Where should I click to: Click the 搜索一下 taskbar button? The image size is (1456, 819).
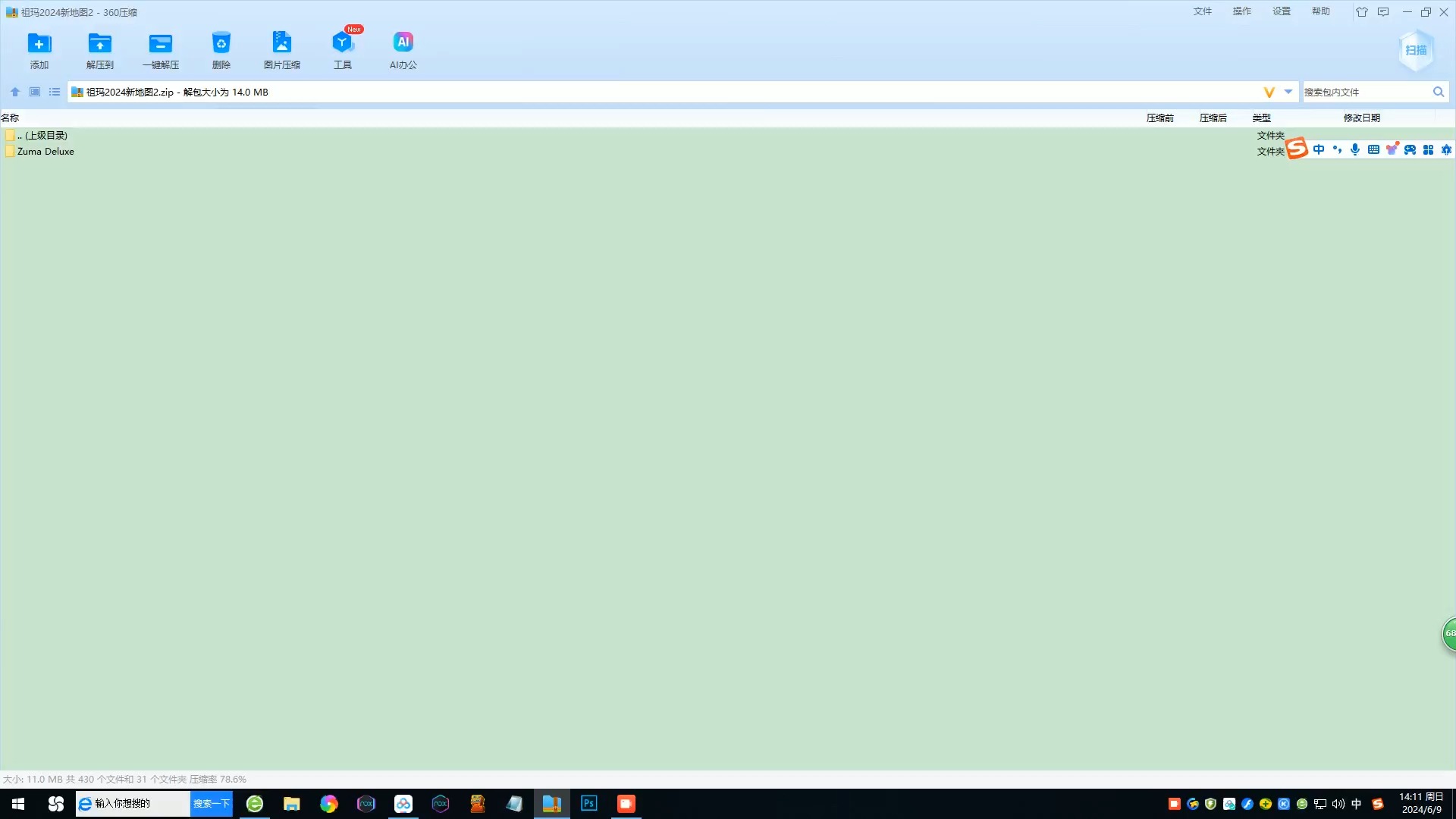click(211, 804)
